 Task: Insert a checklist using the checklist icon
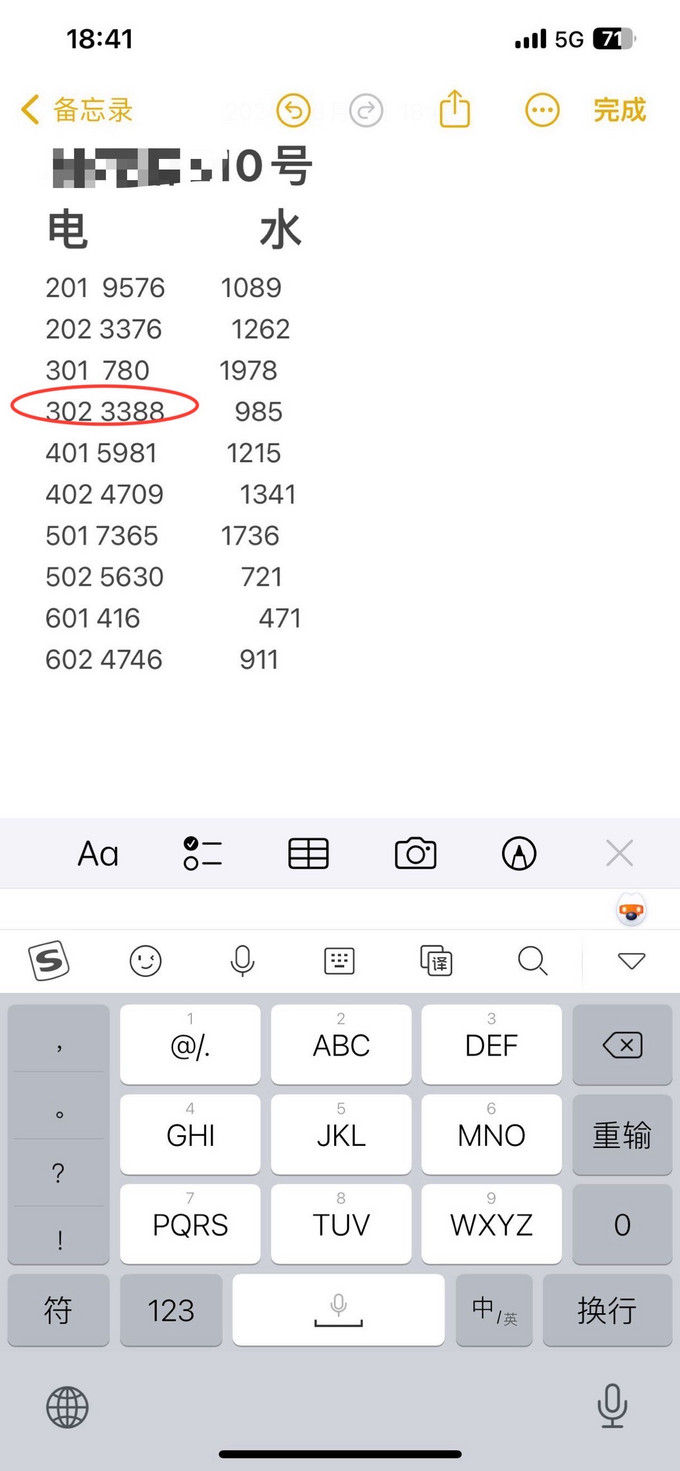tap(202, 854)
